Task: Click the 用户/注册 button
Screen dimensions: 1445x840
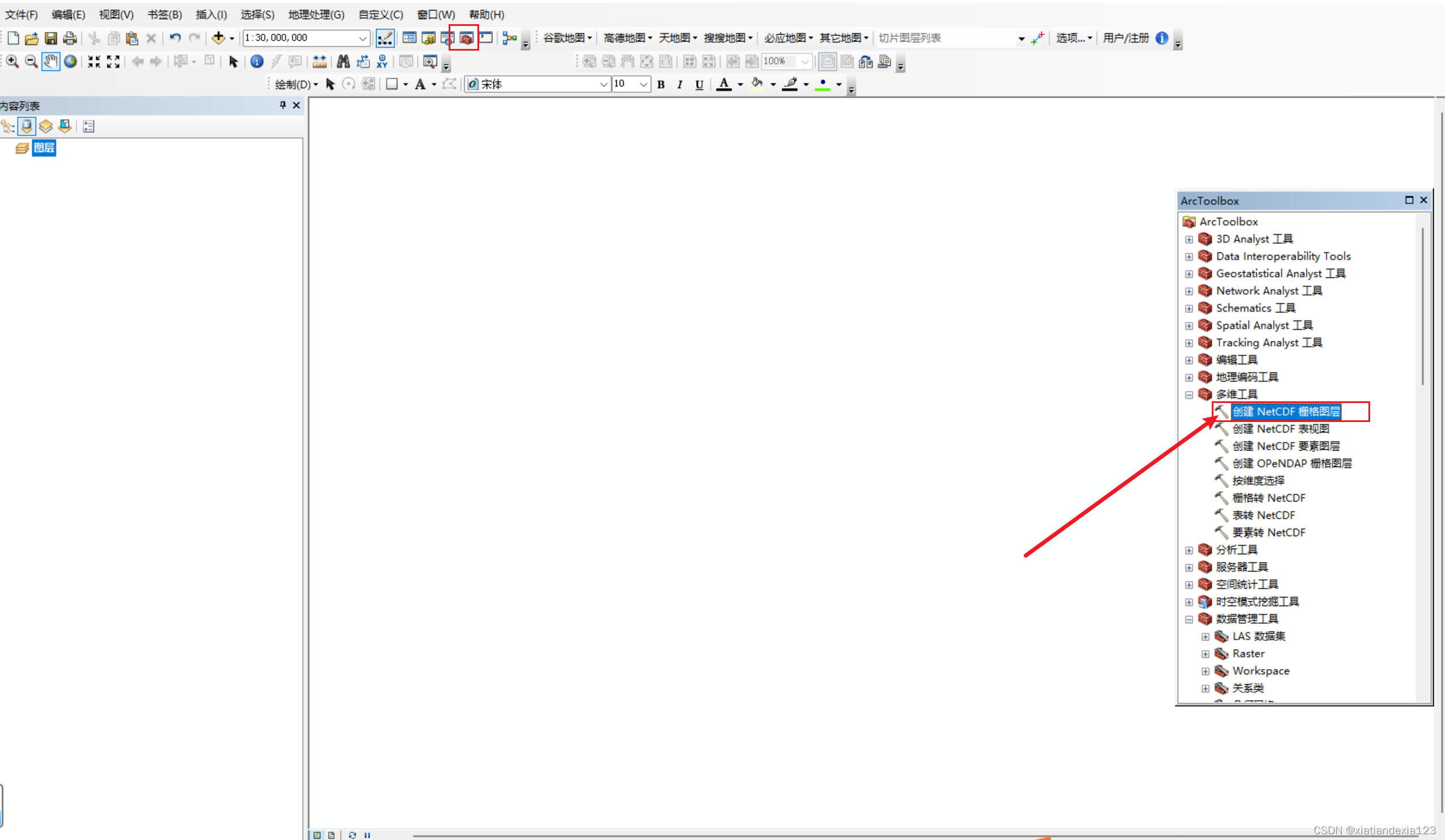Action: pyautogui.click(x=1125, y=38)
